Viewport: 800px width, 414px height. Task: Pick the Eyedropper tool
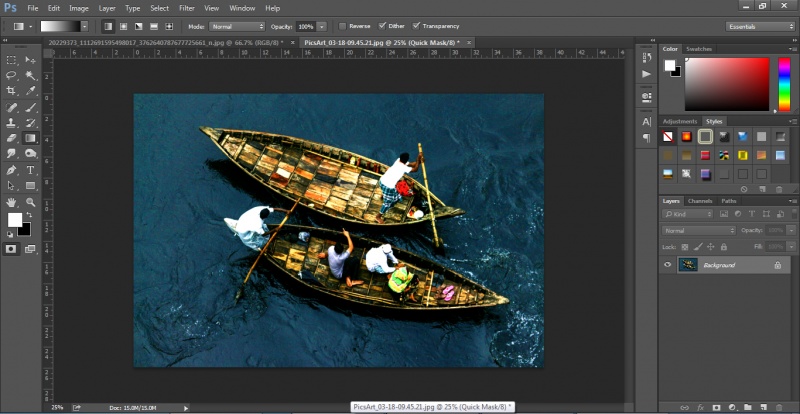31,91
